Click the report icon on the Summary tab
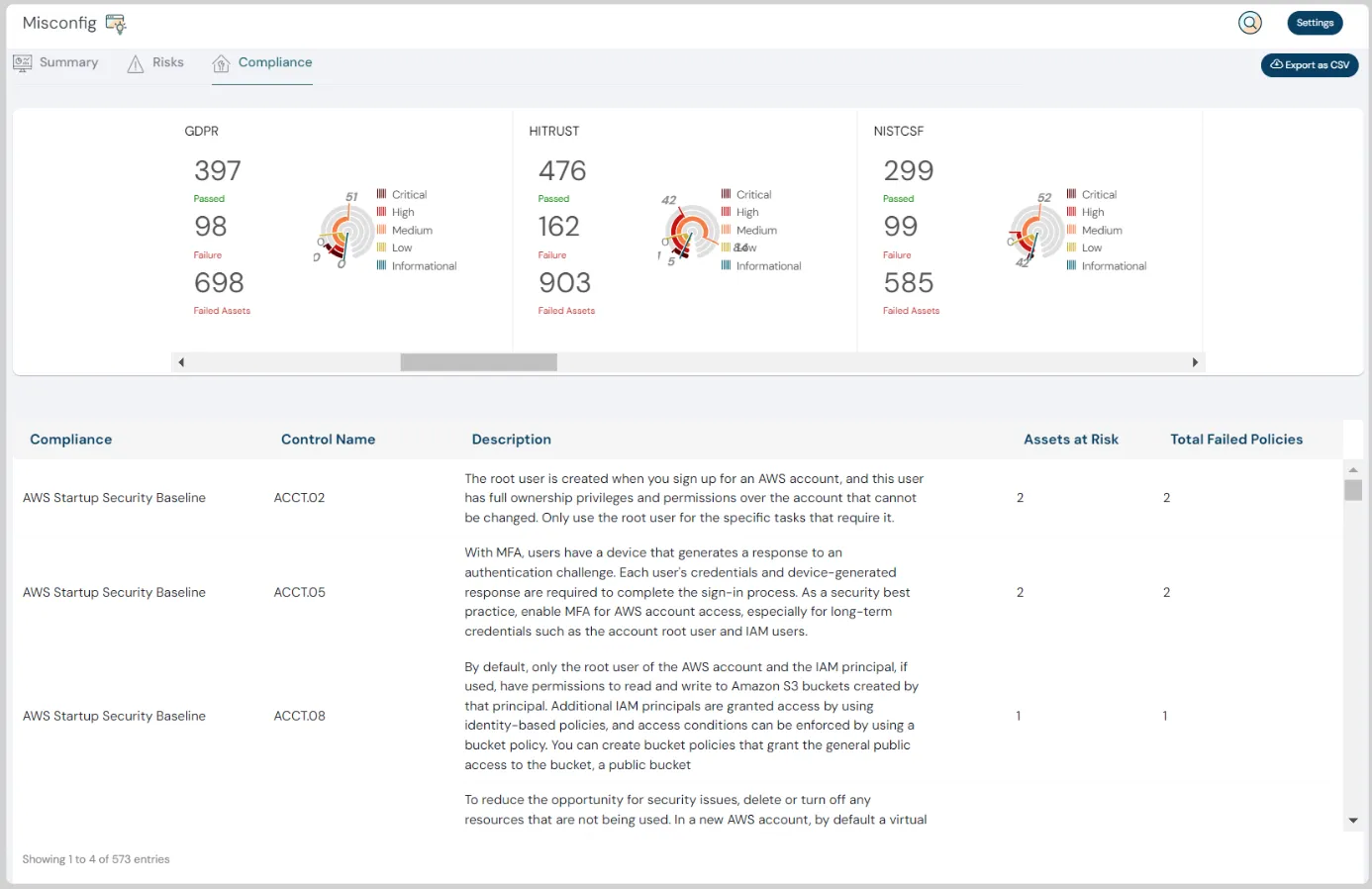 click(x=22, y=61)
